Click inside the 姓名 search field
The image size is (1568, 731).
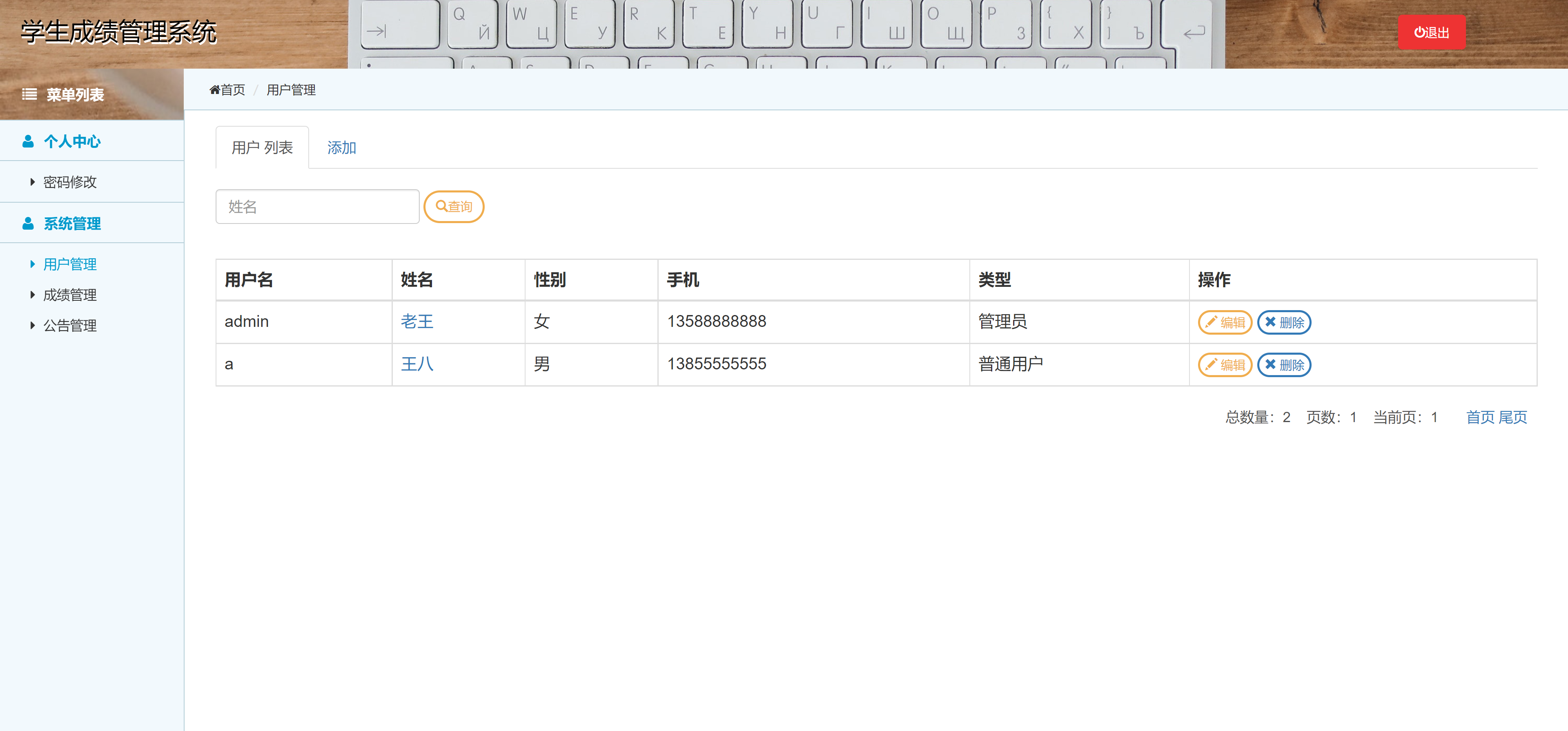316,206
